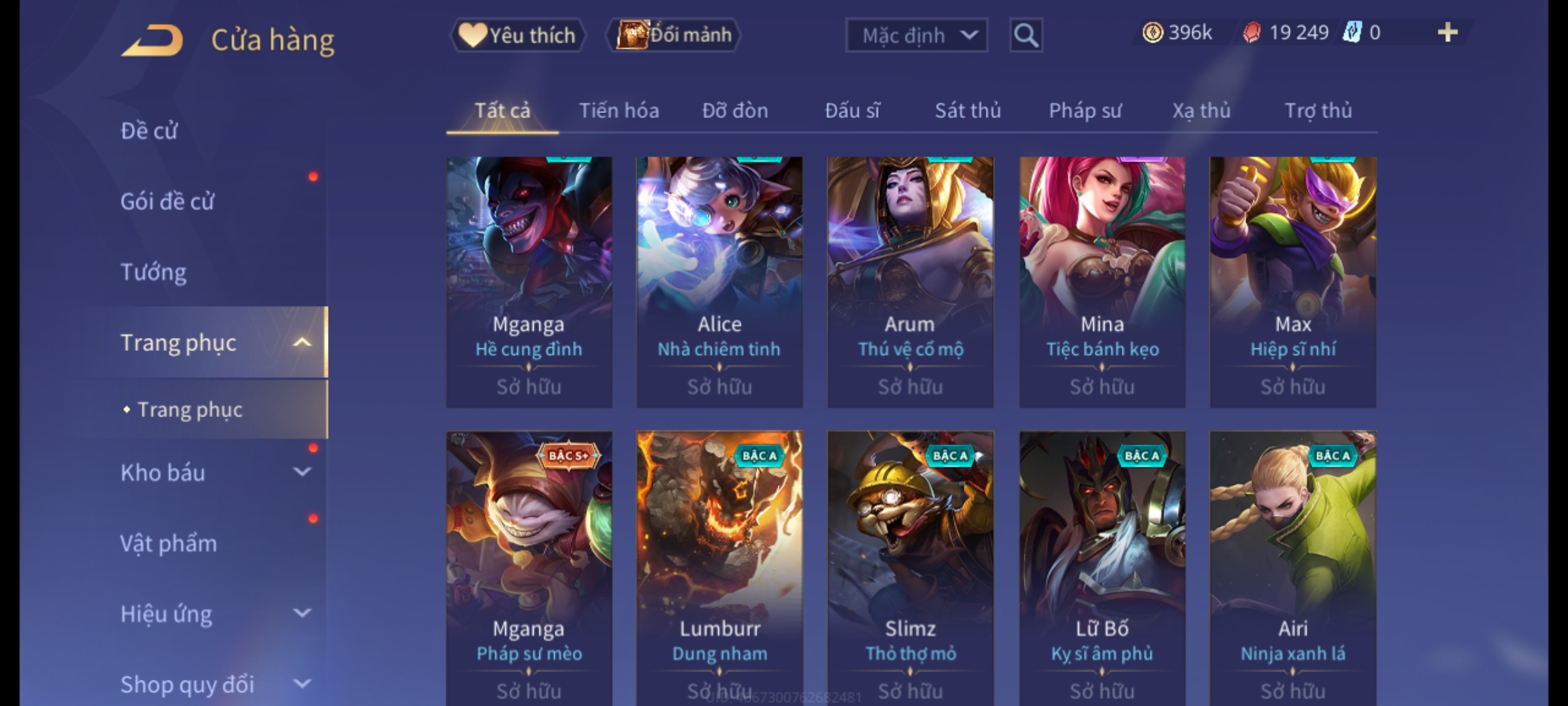Tap the red ruby currency icon
This screenshot has height=706, width=1568.
(1251, 33)
